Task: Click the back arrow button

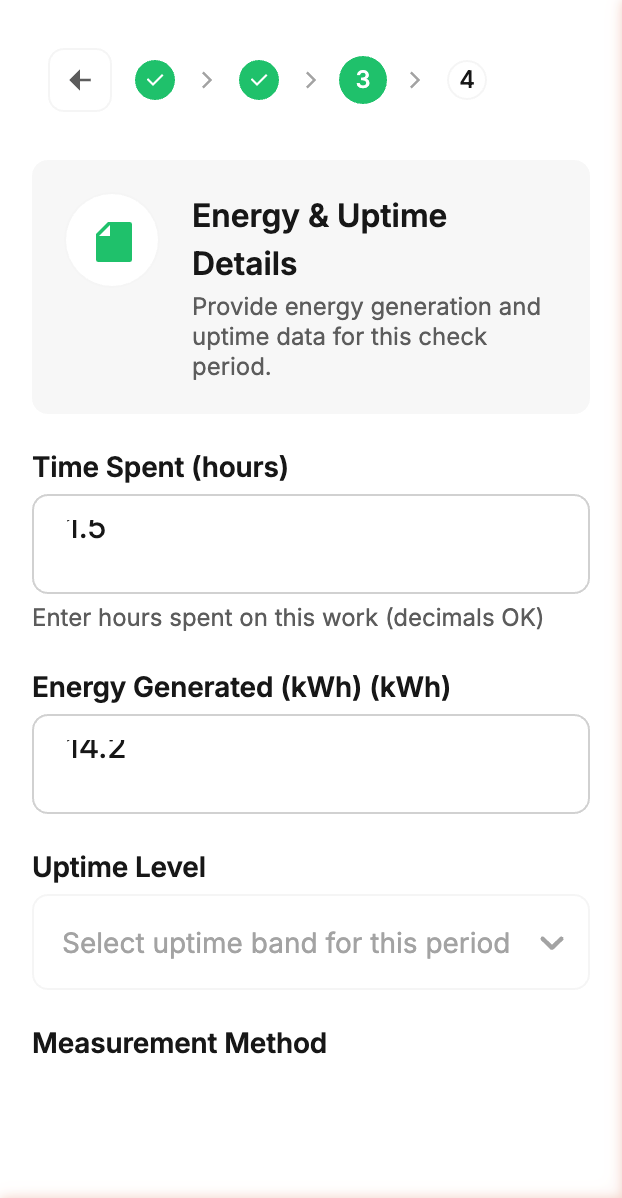Action: pos(80,80)
